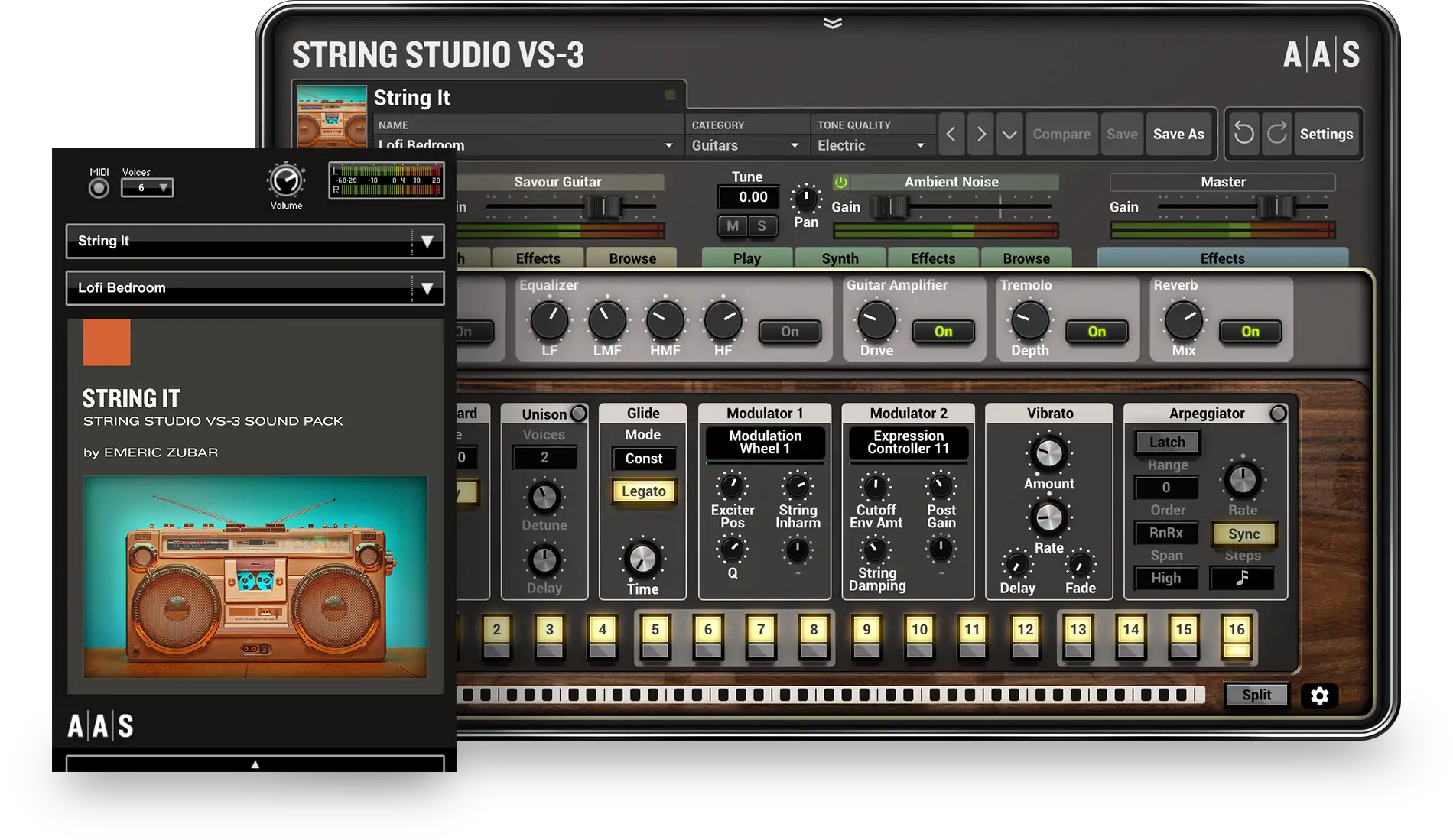Toggle the Ambient Noise power icon
Viewport: 1453px width, 840px height.
pos(840,182)
